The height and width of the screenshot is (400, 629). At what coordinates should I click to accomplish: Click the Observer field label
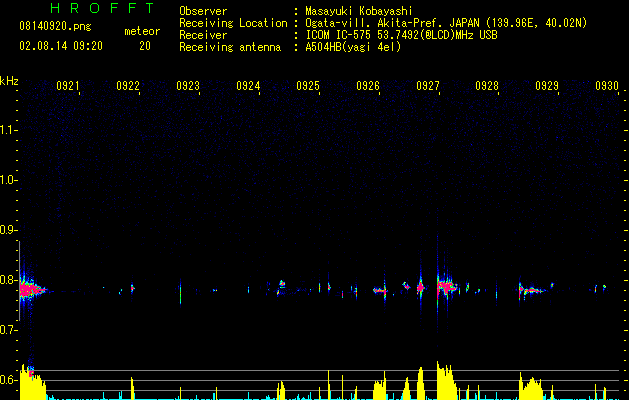point(203,11)
